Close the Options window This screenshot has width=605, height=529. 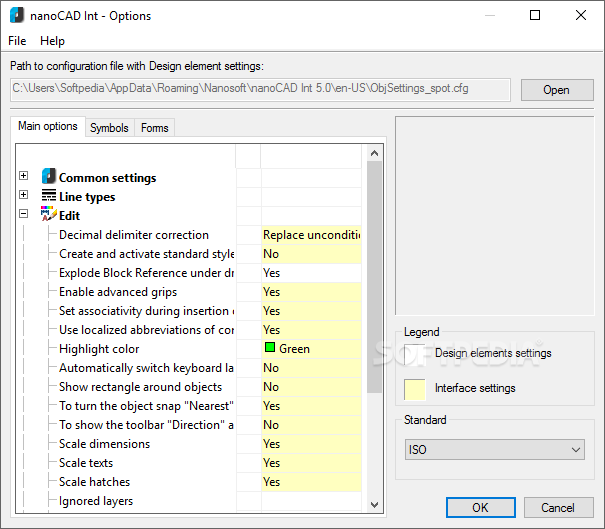tap(581, 15)
